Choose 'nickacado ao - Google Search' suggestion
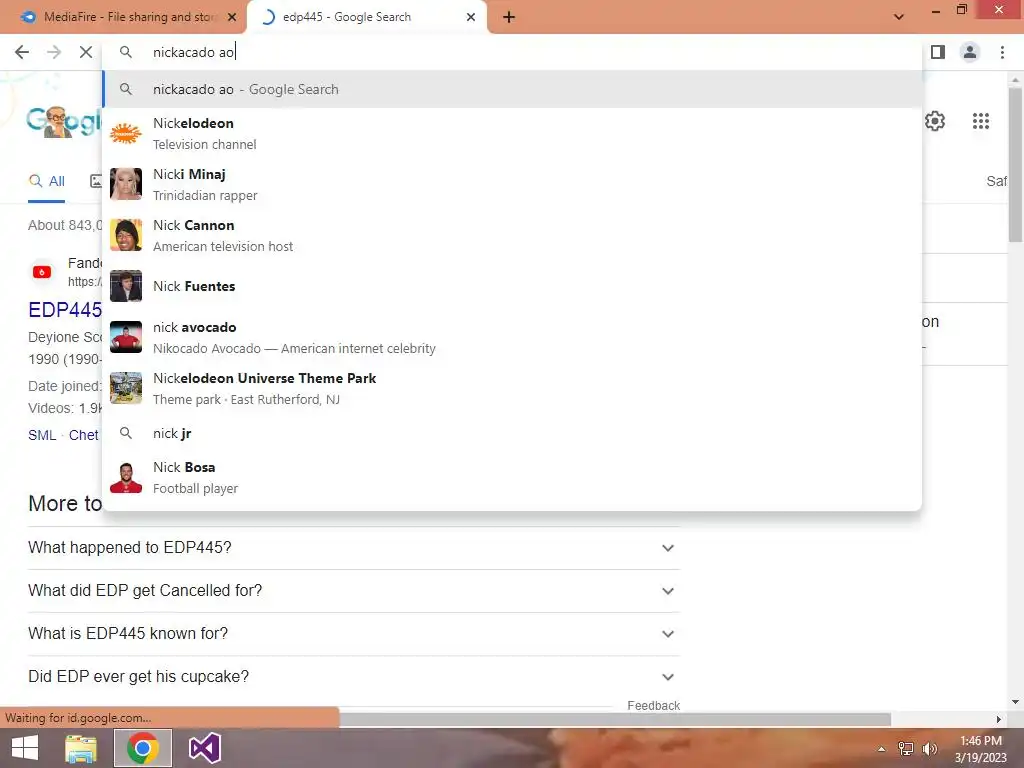This screenshot has height=768, width=1024. click(512, 89)
